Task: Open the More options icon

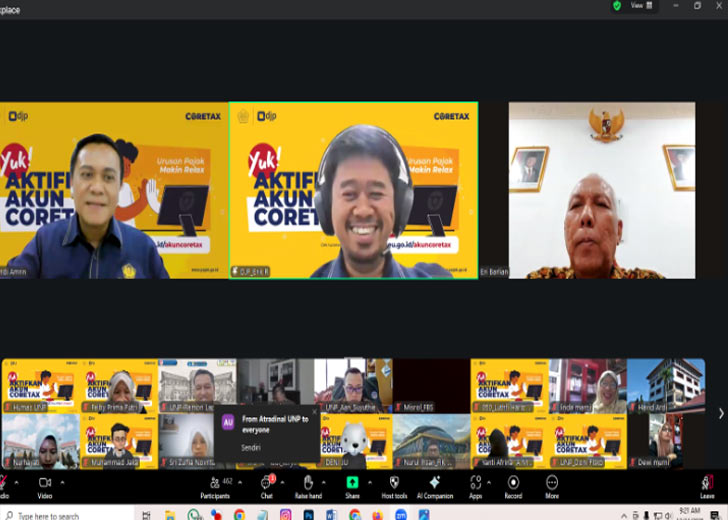Action: point(551,485)
